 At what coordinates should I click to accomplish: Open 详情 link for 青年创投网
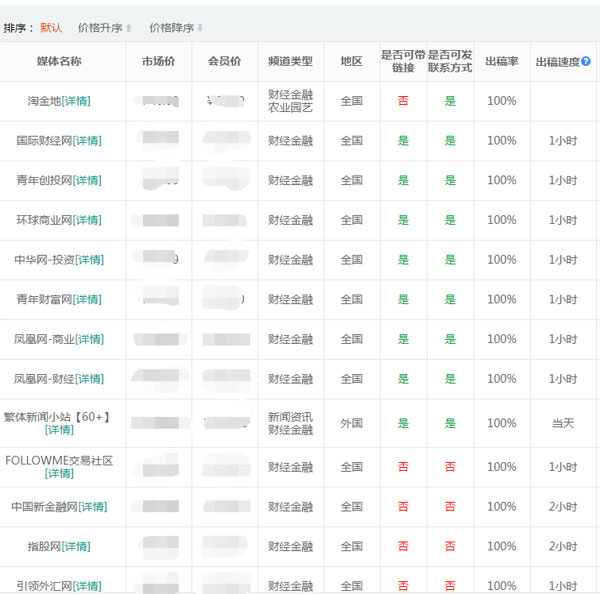pos(87,180)
